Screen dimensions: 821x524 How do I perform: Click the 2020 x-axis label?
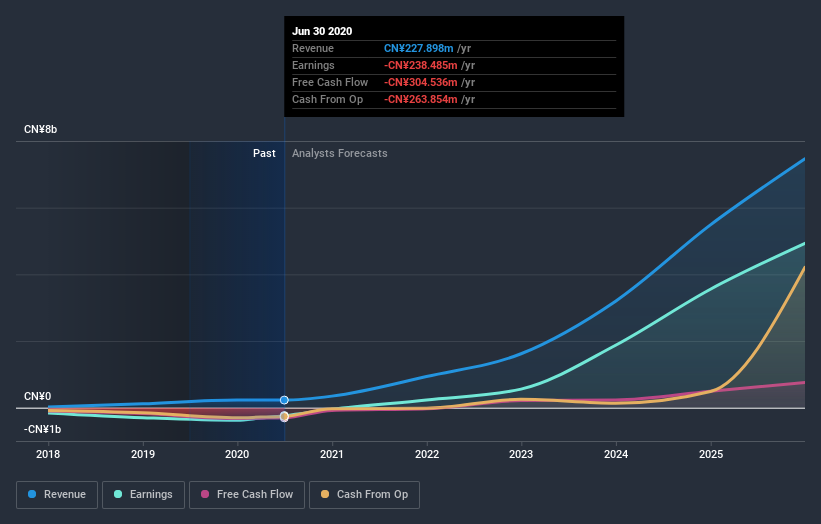237,454
